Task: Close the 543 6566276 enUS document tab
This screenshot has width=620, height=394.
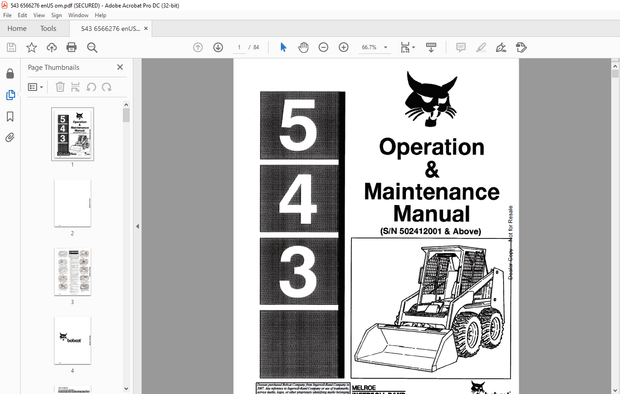Action: pos(146,28)
